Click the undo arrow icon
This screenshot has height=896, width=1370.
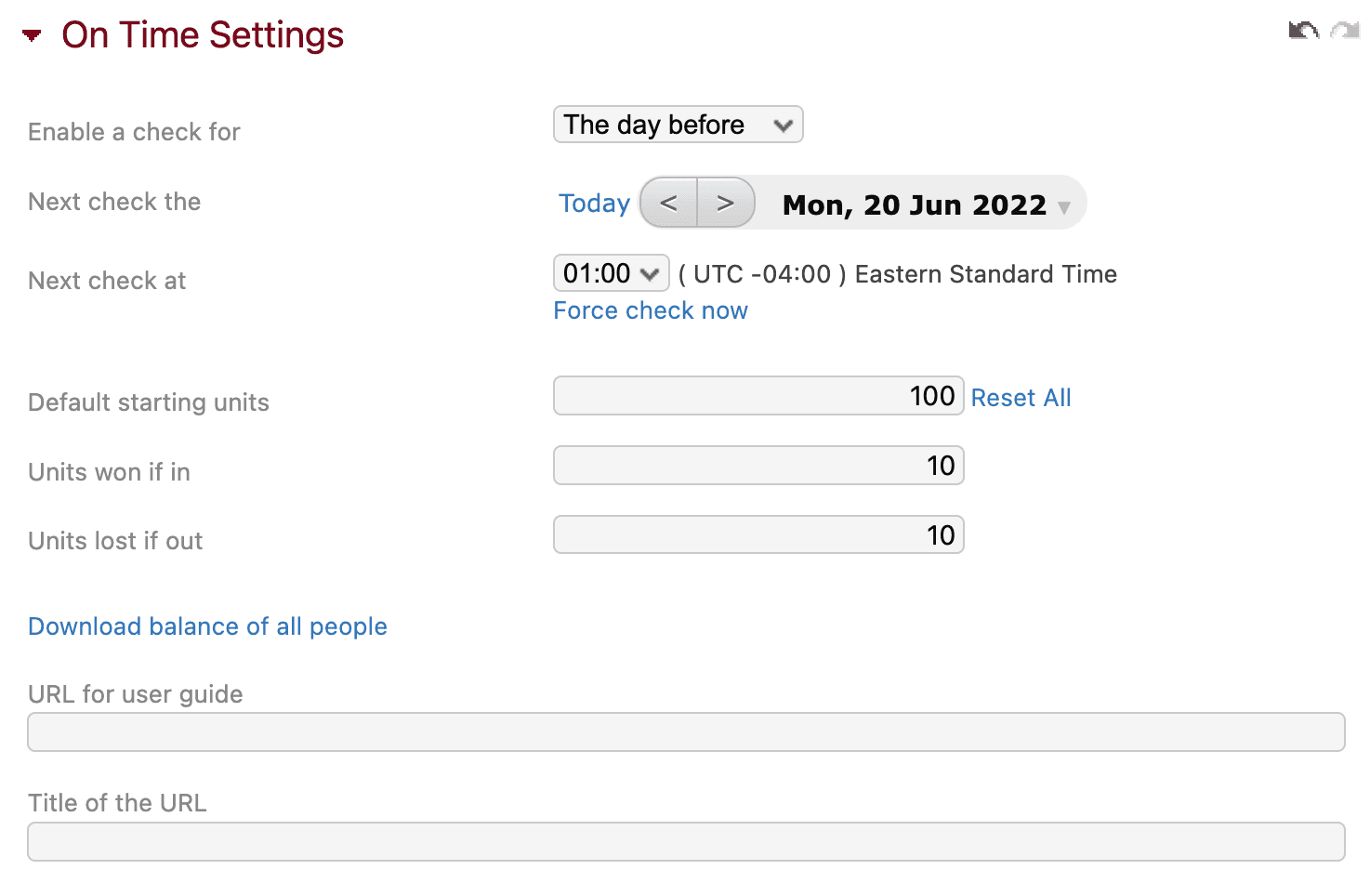point(1303,30)
